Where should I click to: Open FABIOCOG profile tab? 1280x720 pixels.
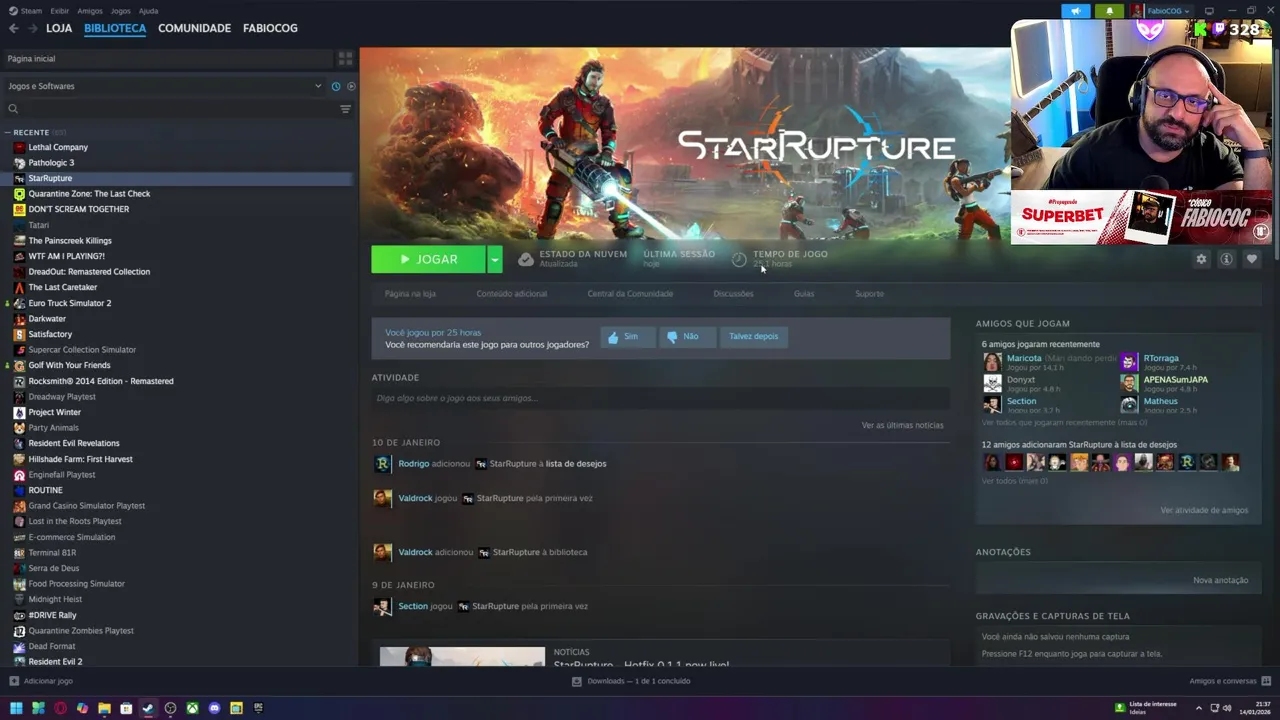[270, 28]
